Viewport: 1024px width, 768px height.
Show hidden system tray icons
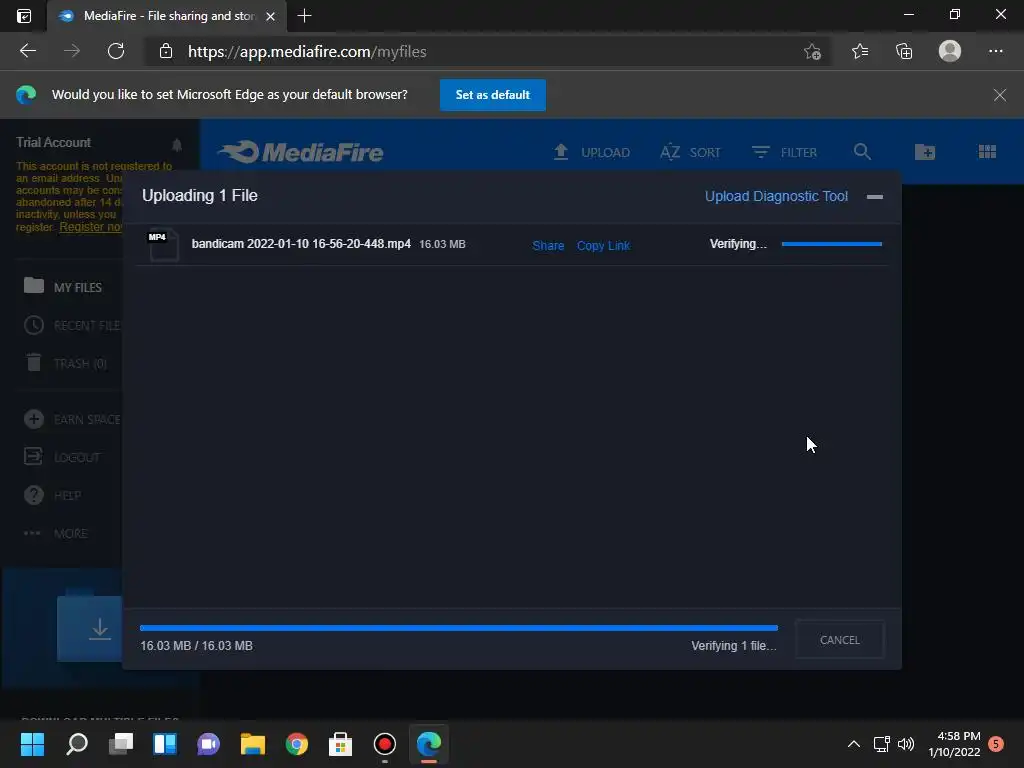[853, 744]
